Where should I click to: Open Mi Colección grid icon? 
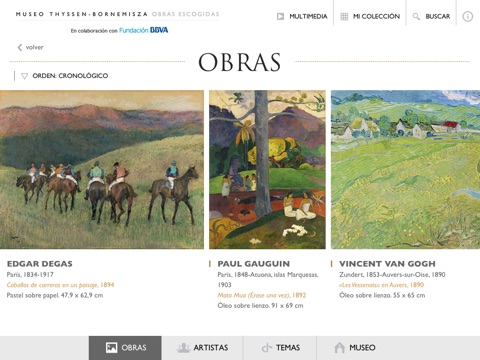click(x=344, y=16)
